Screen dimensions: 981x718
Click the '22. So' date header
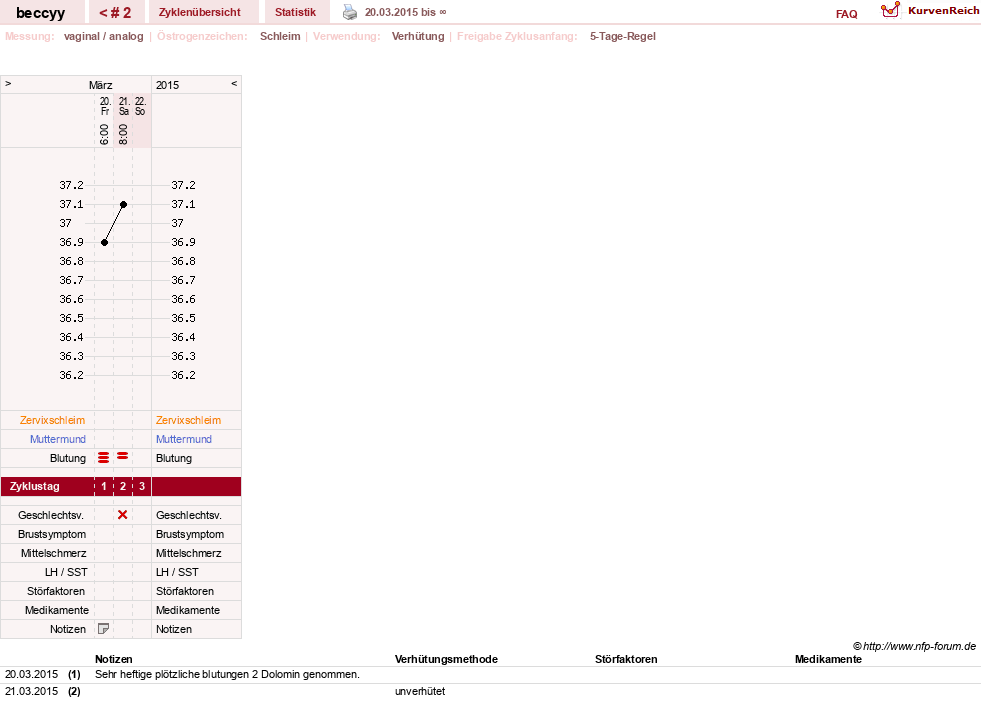point(141,106)
